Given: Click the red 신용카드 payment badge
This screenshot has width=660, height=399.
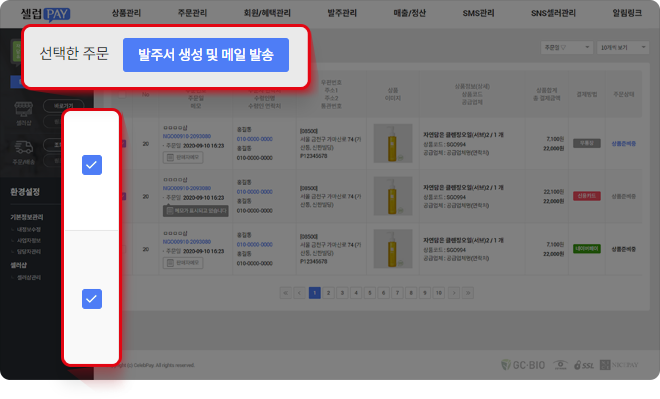Looking at the screenshot, I should pos(587,196).
